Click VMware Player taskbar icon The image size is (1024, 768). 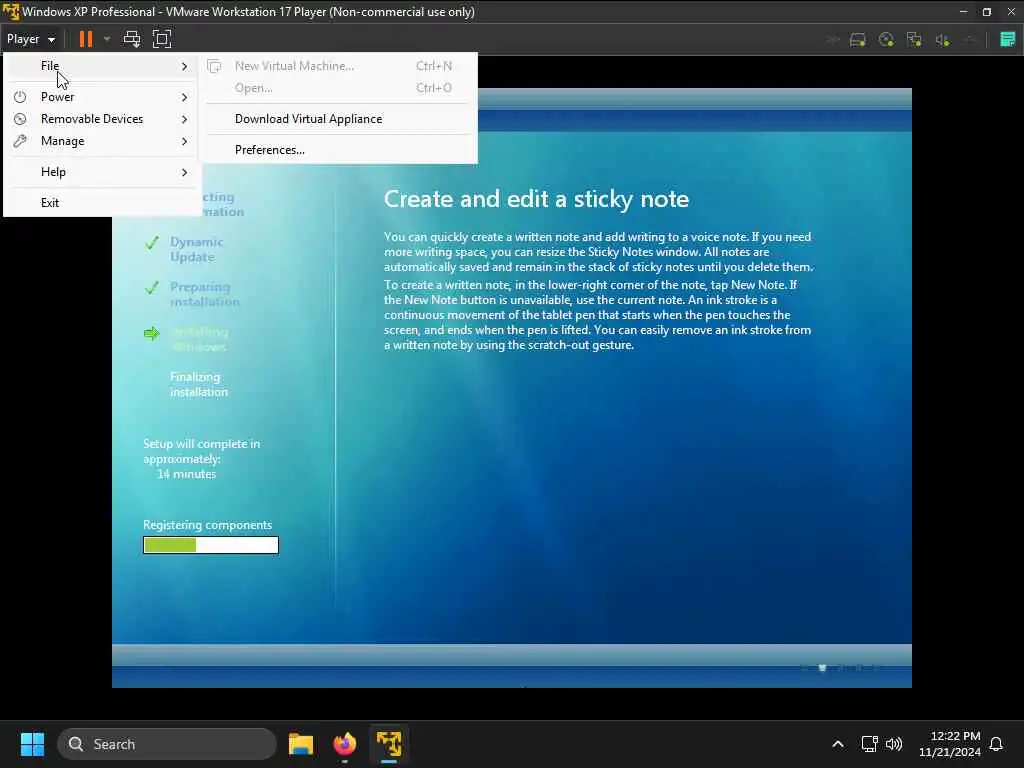coord(389,744)
